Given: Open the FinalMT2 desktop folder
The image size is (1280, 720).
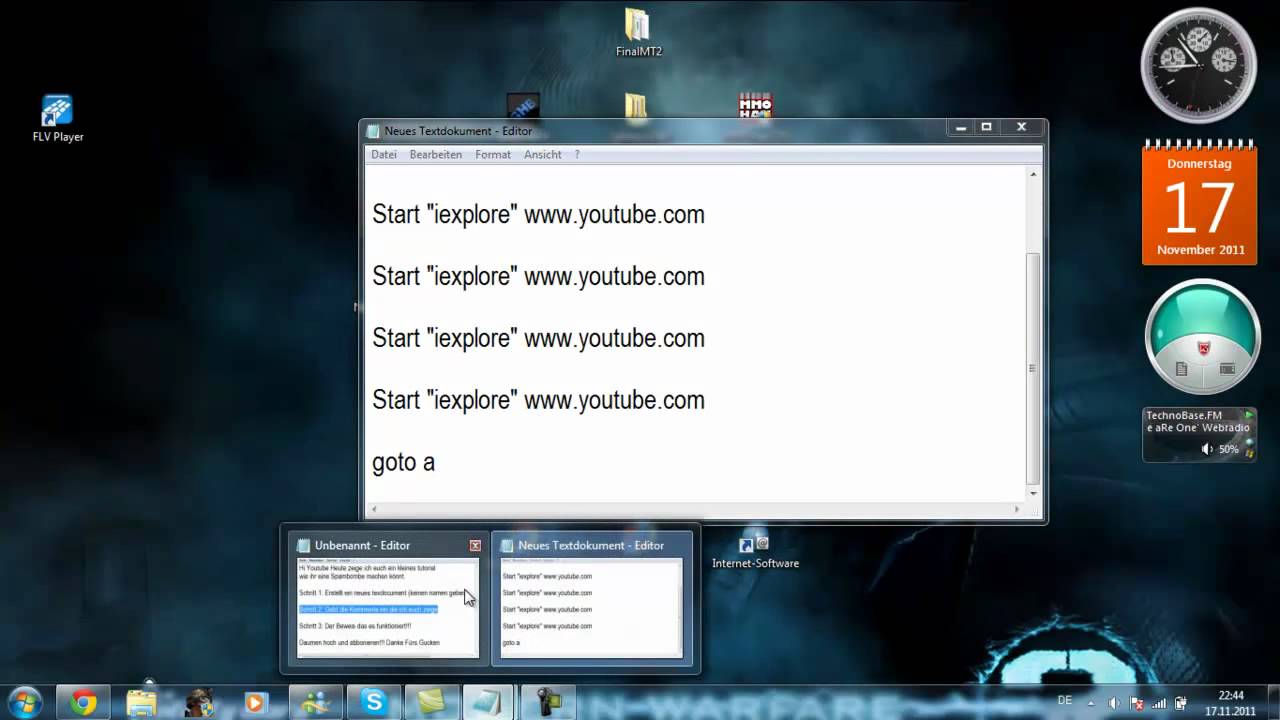Looking at the screenshot, I should tap(638, 33).
